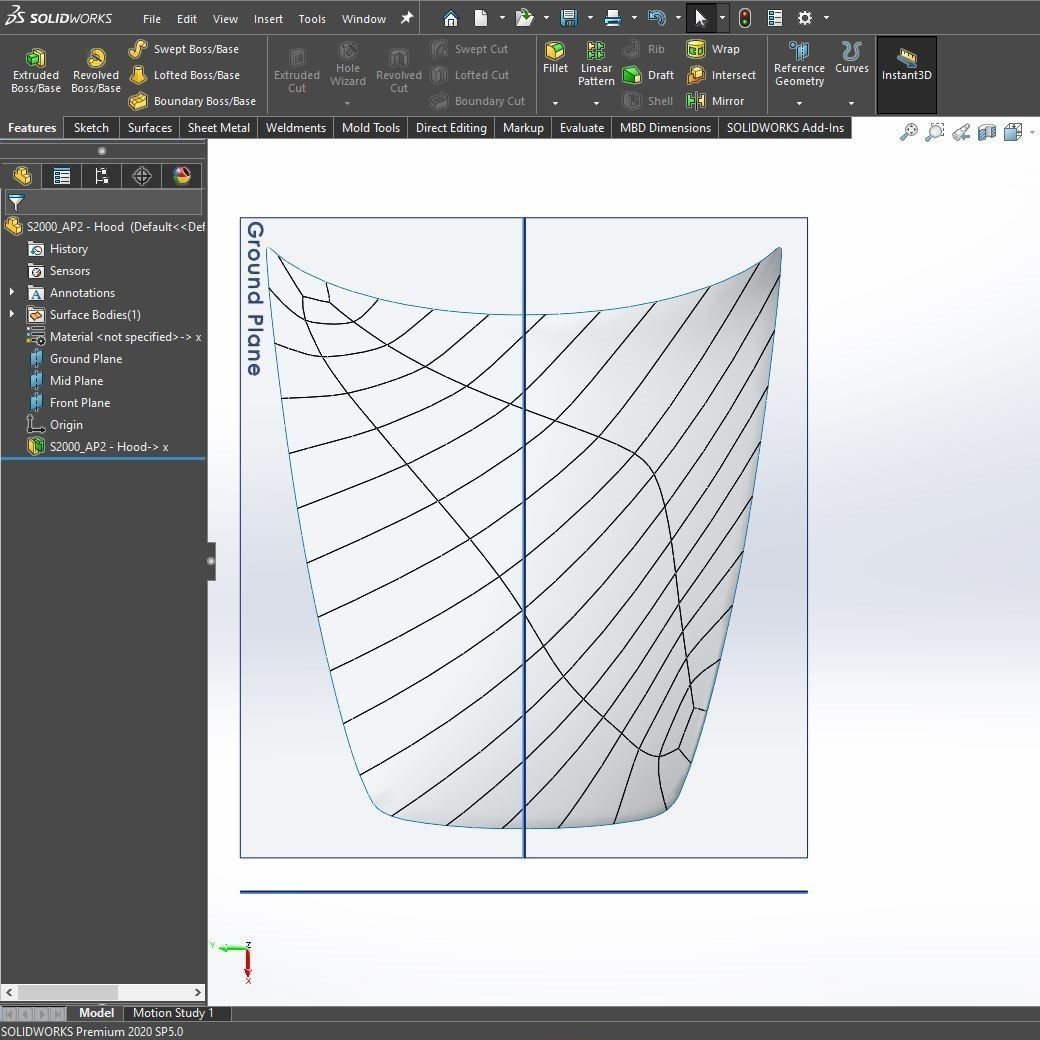Open FeatureManager Design Tree tab
Image resolution: width=1040 pixels, height=1040 pixels.
(22, 176)
